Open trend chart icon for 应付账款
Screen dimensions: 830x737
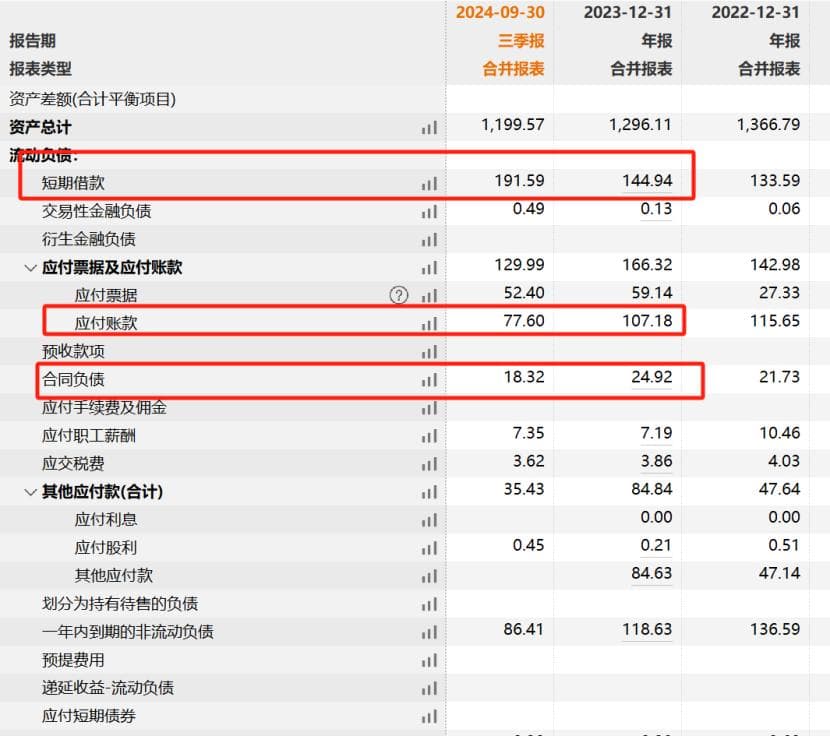[429, 324]
